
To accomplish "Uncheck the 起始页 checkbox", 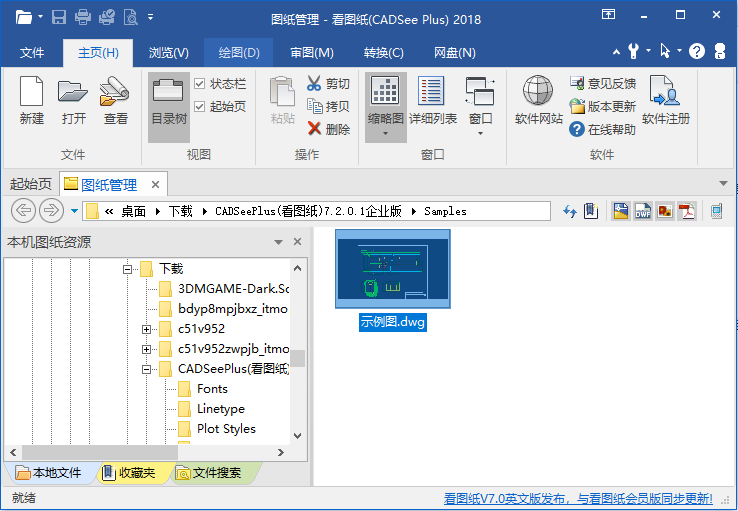I will pos(200,106).
